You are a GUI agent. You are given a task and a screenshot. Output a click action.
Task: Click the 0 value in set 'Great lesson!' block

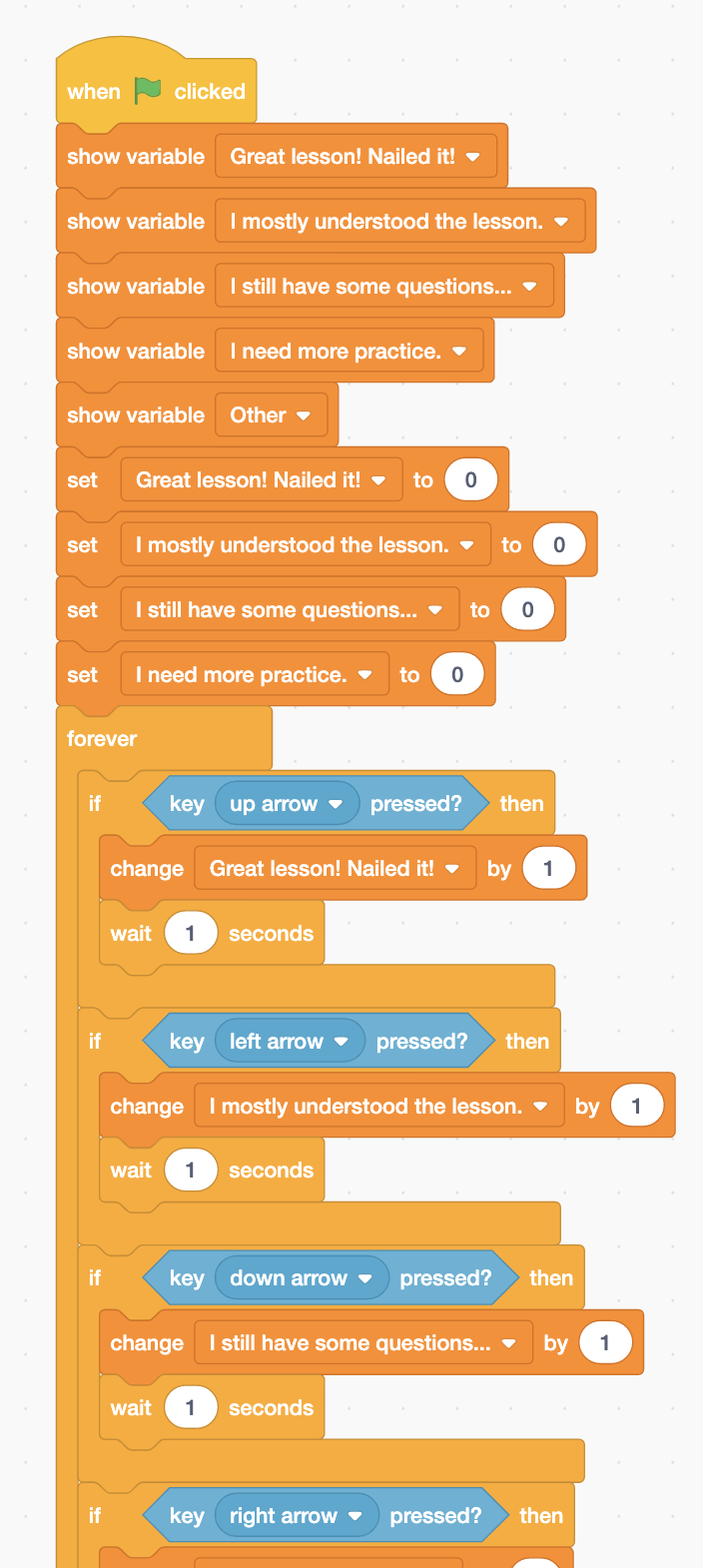pos(470,480)
